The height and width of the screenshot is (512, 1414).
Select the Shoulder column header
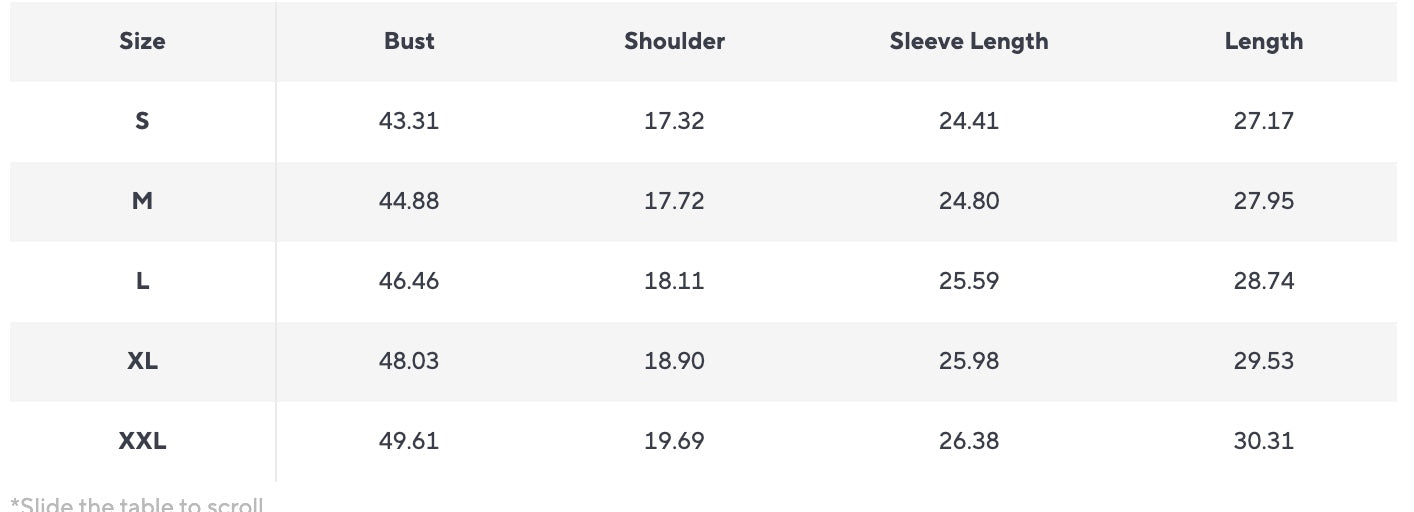point(674,41)
